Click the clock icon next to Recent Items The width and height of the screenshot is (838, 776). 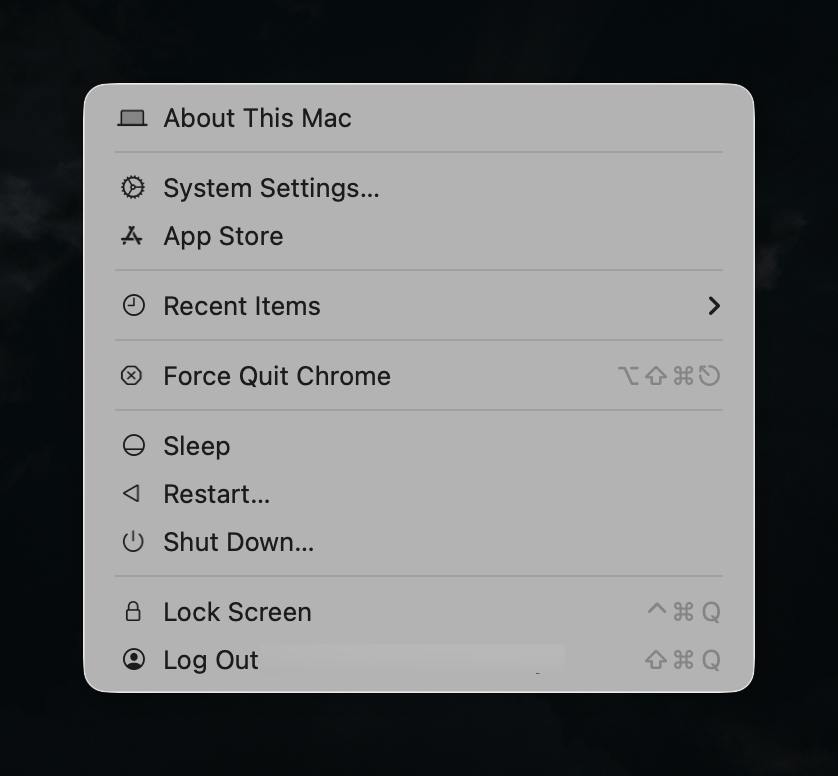click(133, 306)
